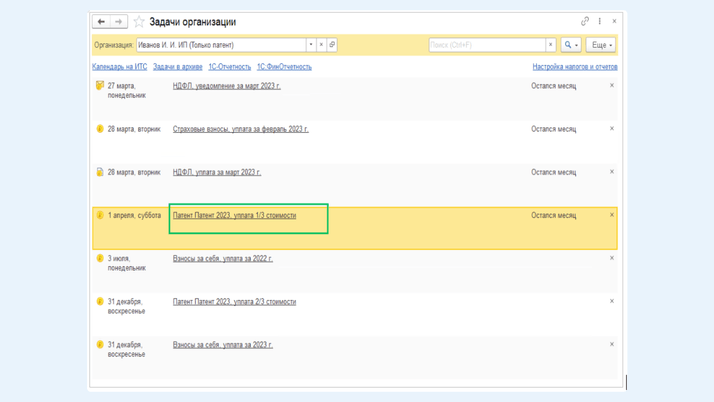Open the three-dot window options menu
Screen dimensions: 714x402
pyautogui.click(x=600, y=21)
